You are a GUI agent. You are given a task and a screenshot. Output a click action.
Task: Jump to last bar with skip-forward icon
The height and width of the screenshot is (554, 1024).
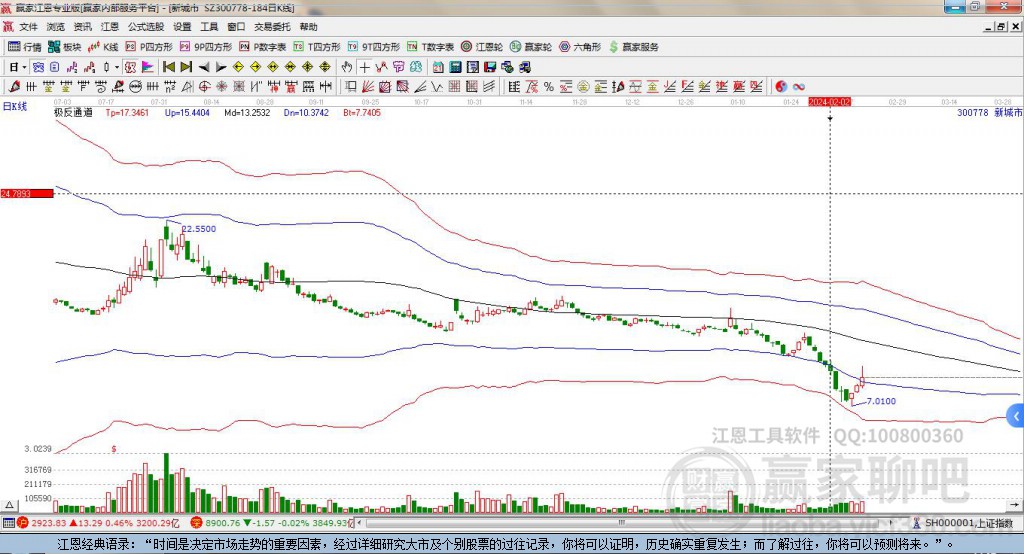[186, 67]
